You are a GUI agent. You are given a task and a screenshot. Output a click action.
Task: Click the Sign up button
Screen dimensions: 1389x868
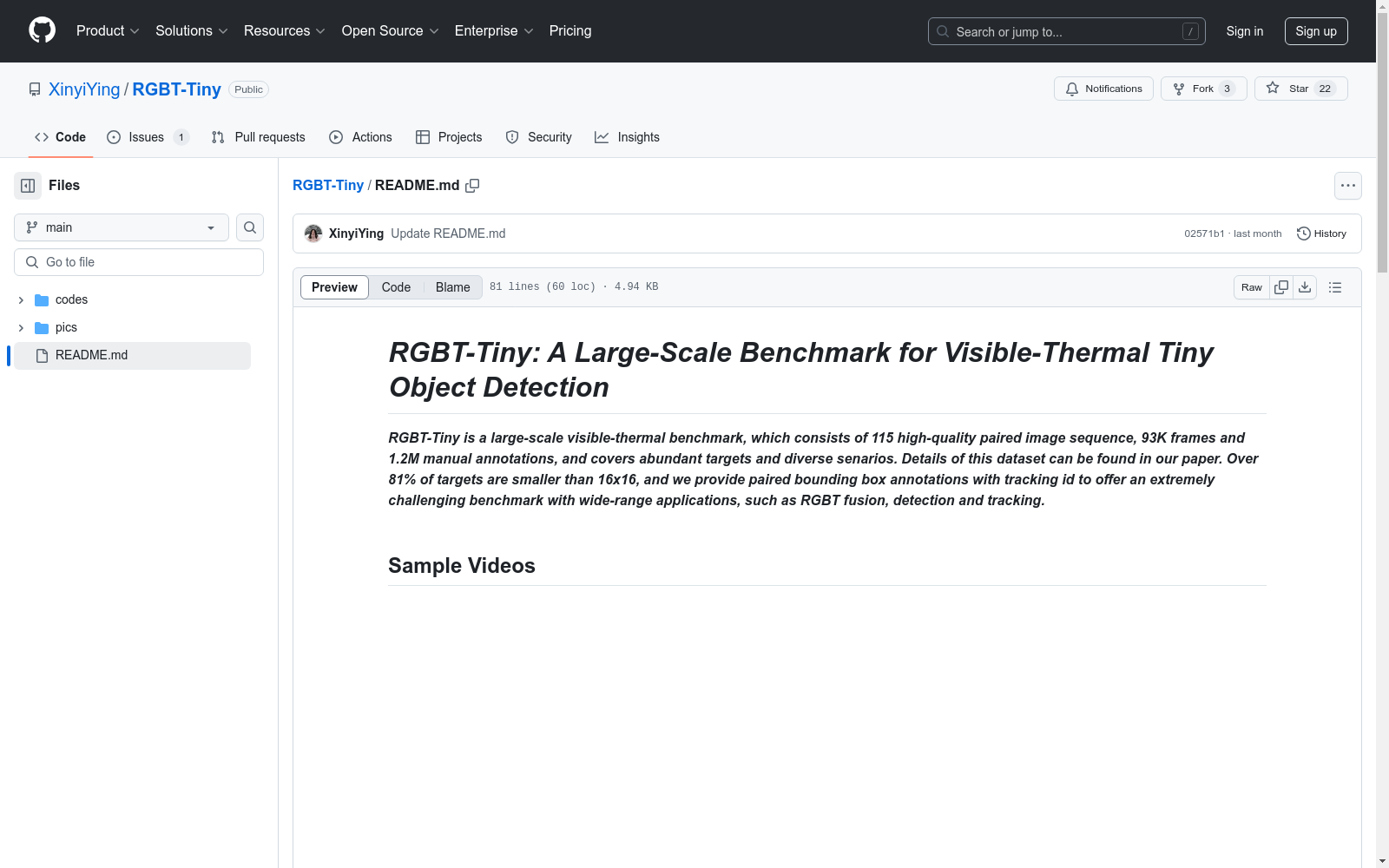click(1315, 31)
